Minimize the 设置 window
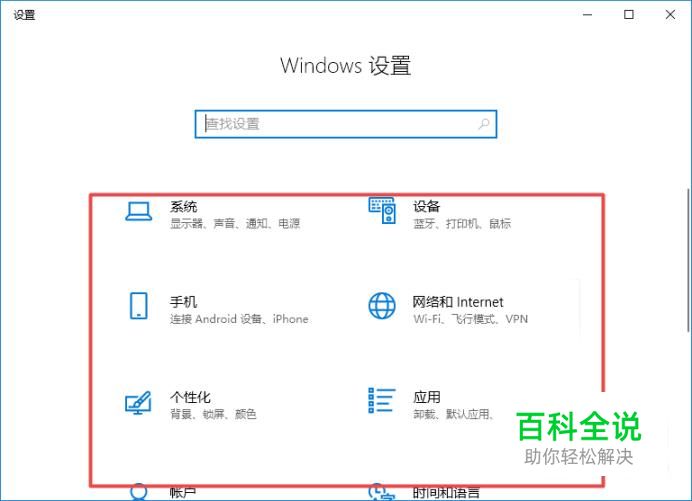 (587, 15)
